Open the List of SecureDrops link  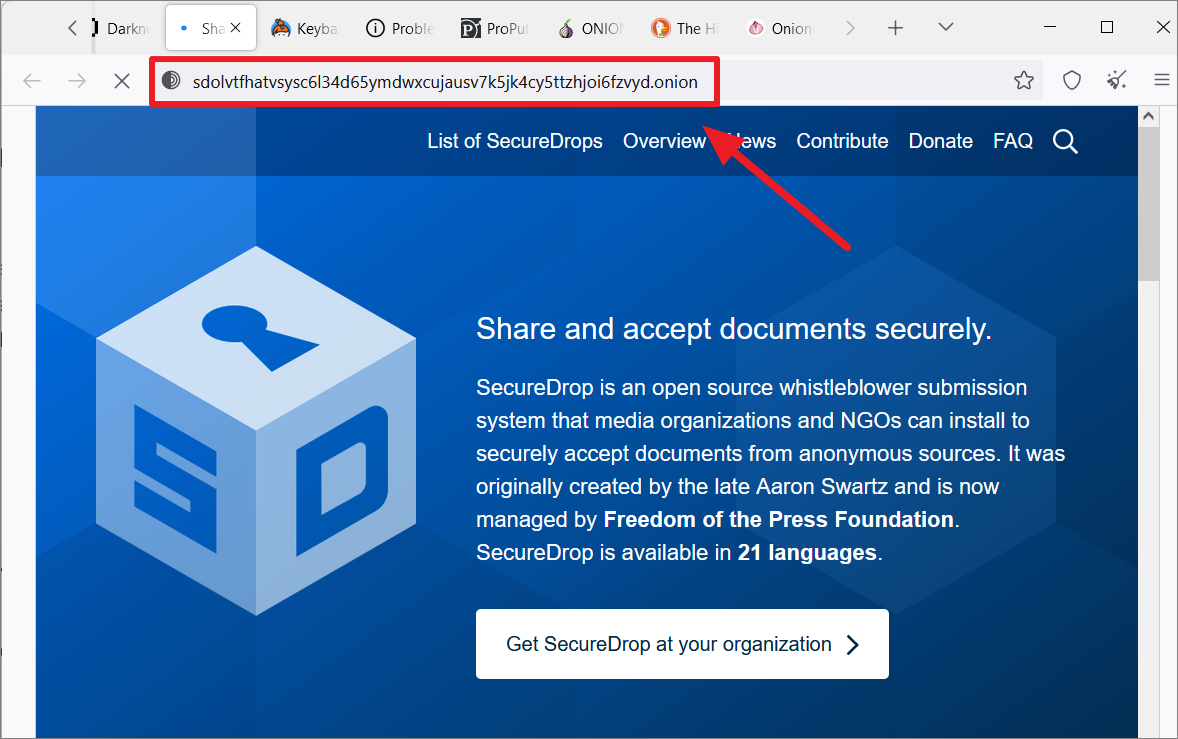click(515, 141)
